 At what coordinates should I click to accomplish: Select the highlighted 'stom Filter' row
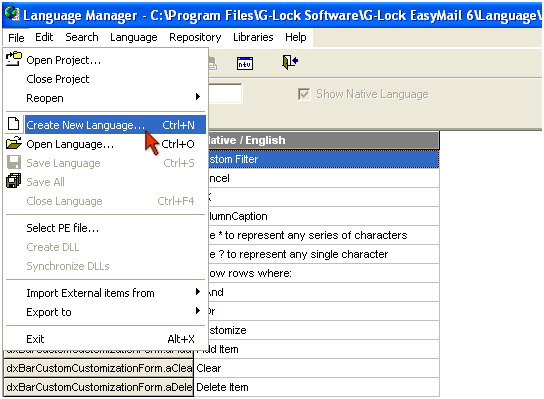pyautogui.click(x=323, y=159)
